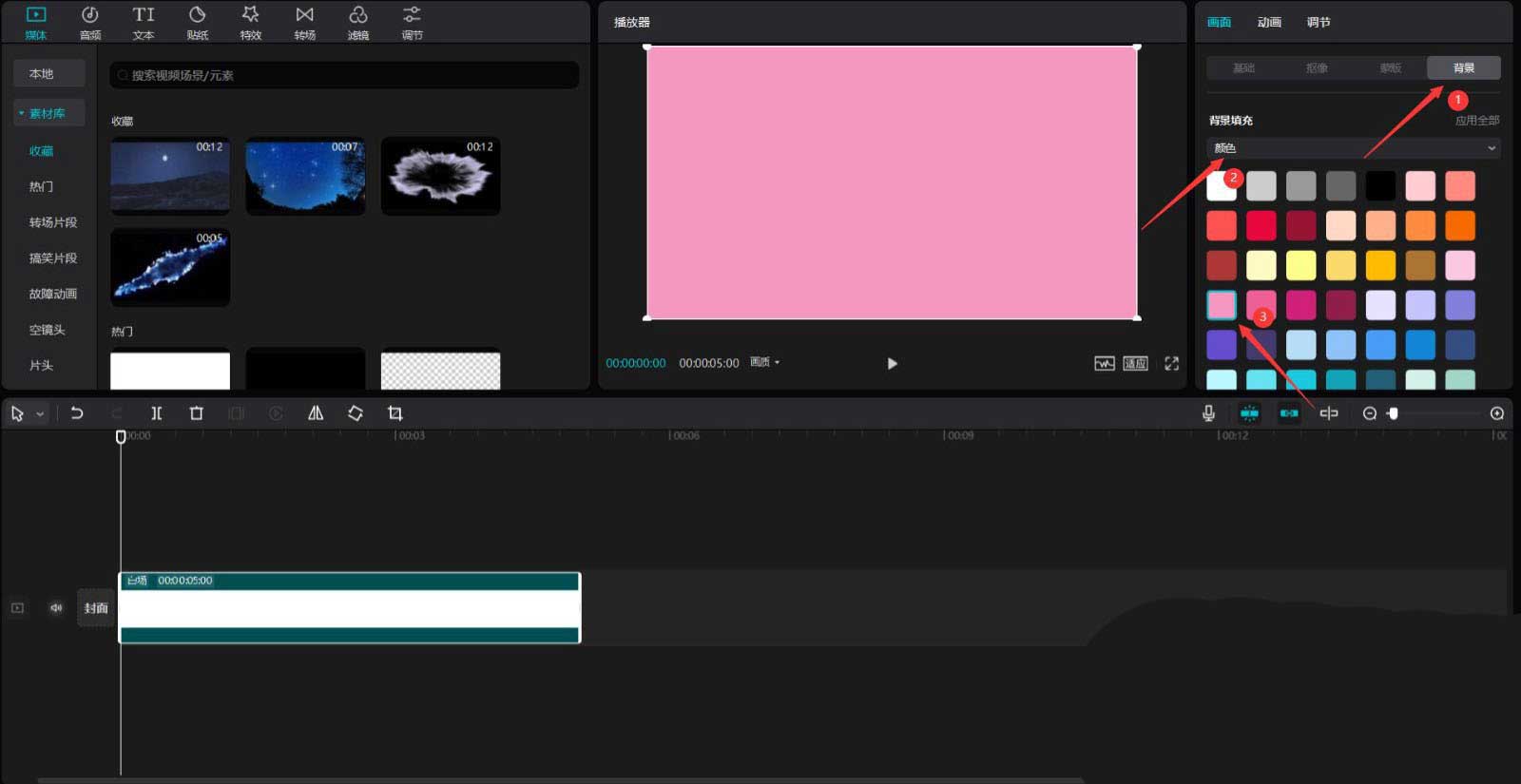The image size is (1521, 784).
Task: Focus the 搜索视频场景/元素 search field
Action: click(x=344, y=75)
